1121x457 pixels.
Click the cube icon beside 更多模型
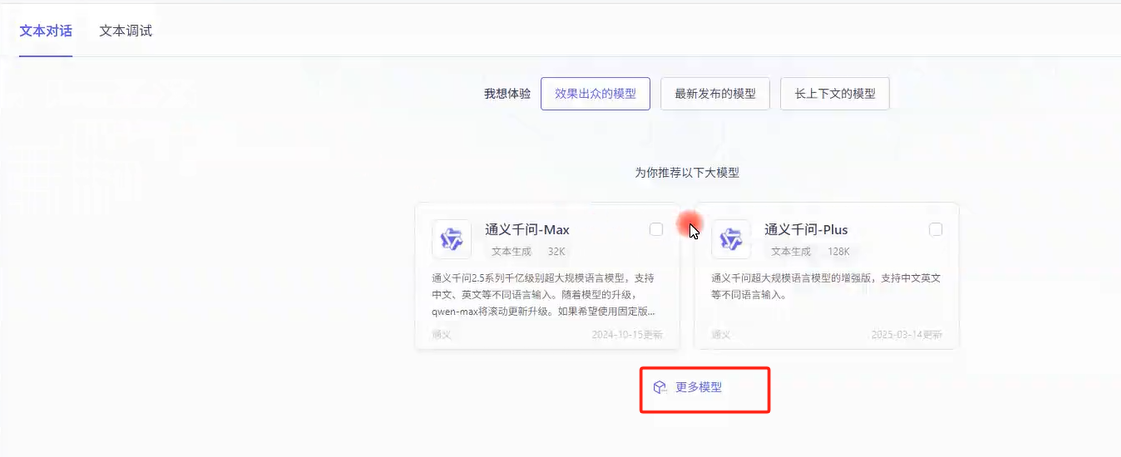click(x=659, y=388)
